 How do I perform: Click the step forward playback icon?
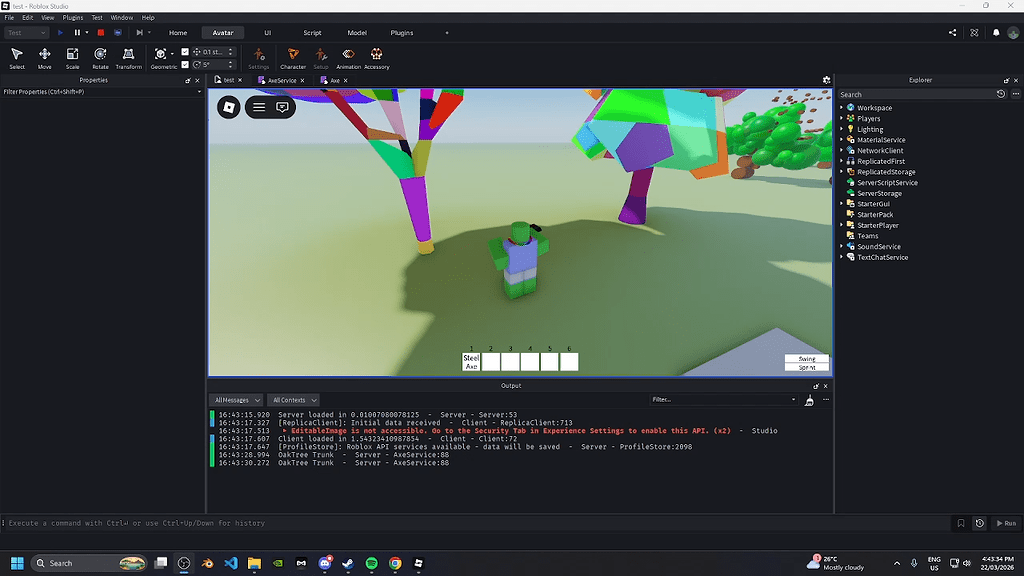point(139,33)
